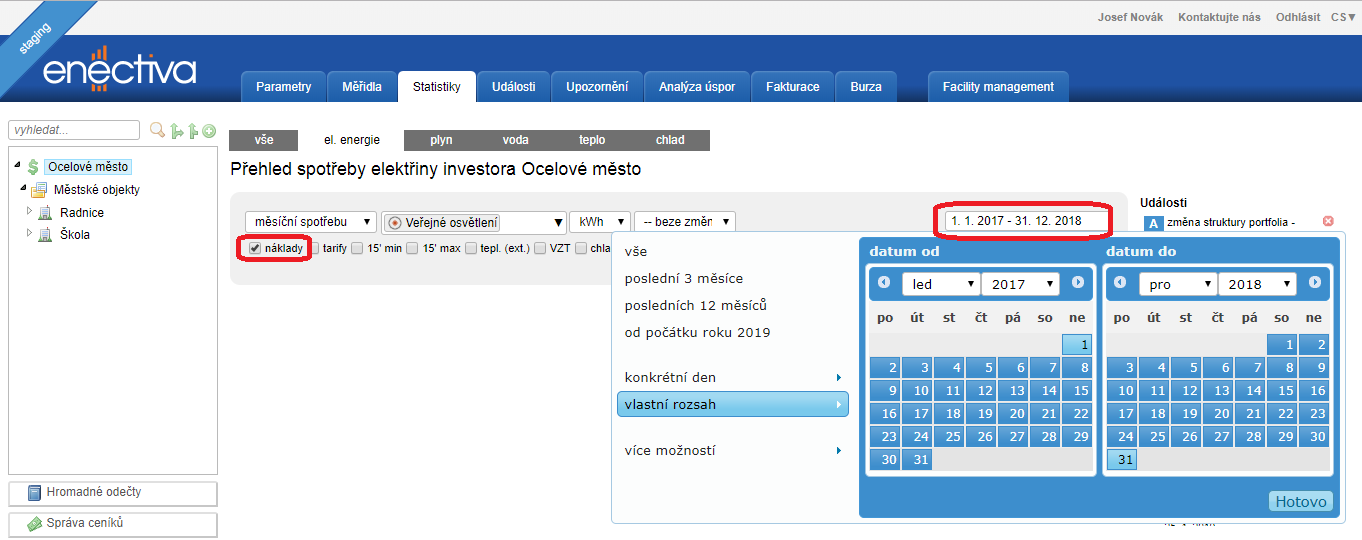Click the blue A event badge
The image size is (1362, 540).
pyautogui.click(x=1151, y=225)
